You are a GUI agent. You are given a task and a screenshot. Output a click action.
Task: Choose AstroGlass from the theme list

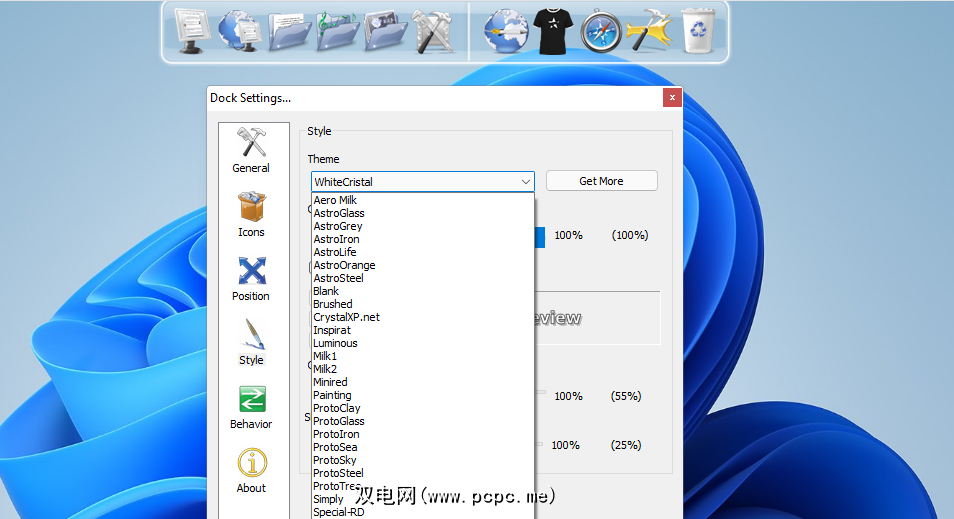click(339, 213)
